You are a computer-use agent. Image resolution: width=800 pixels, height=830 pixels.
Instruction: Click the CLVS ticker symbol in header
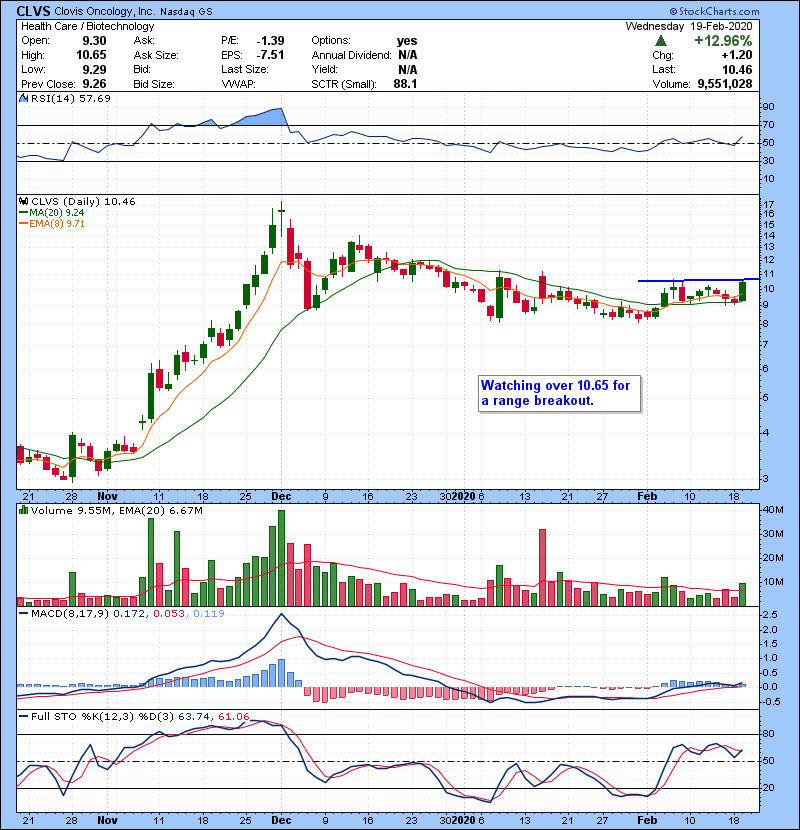[x=34, y=11]
